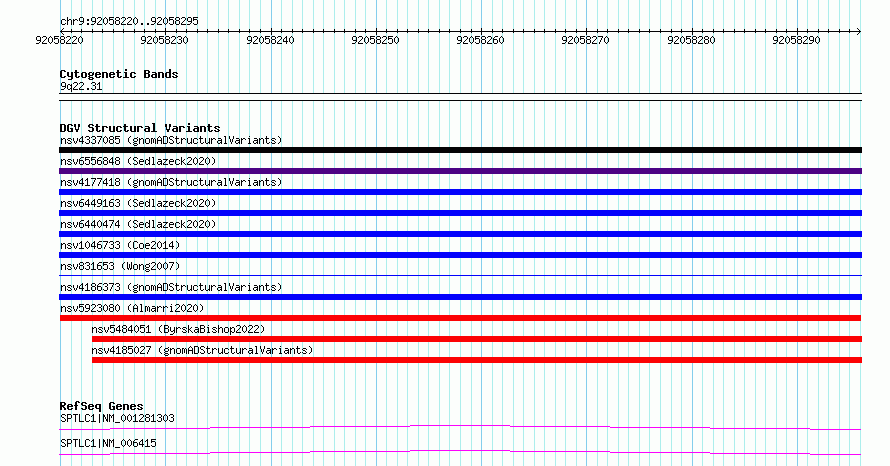Screen dimensions: 890x466
Task: Click the chr9:92058220..92058295 region label
Action: click(x=129, y=21)
